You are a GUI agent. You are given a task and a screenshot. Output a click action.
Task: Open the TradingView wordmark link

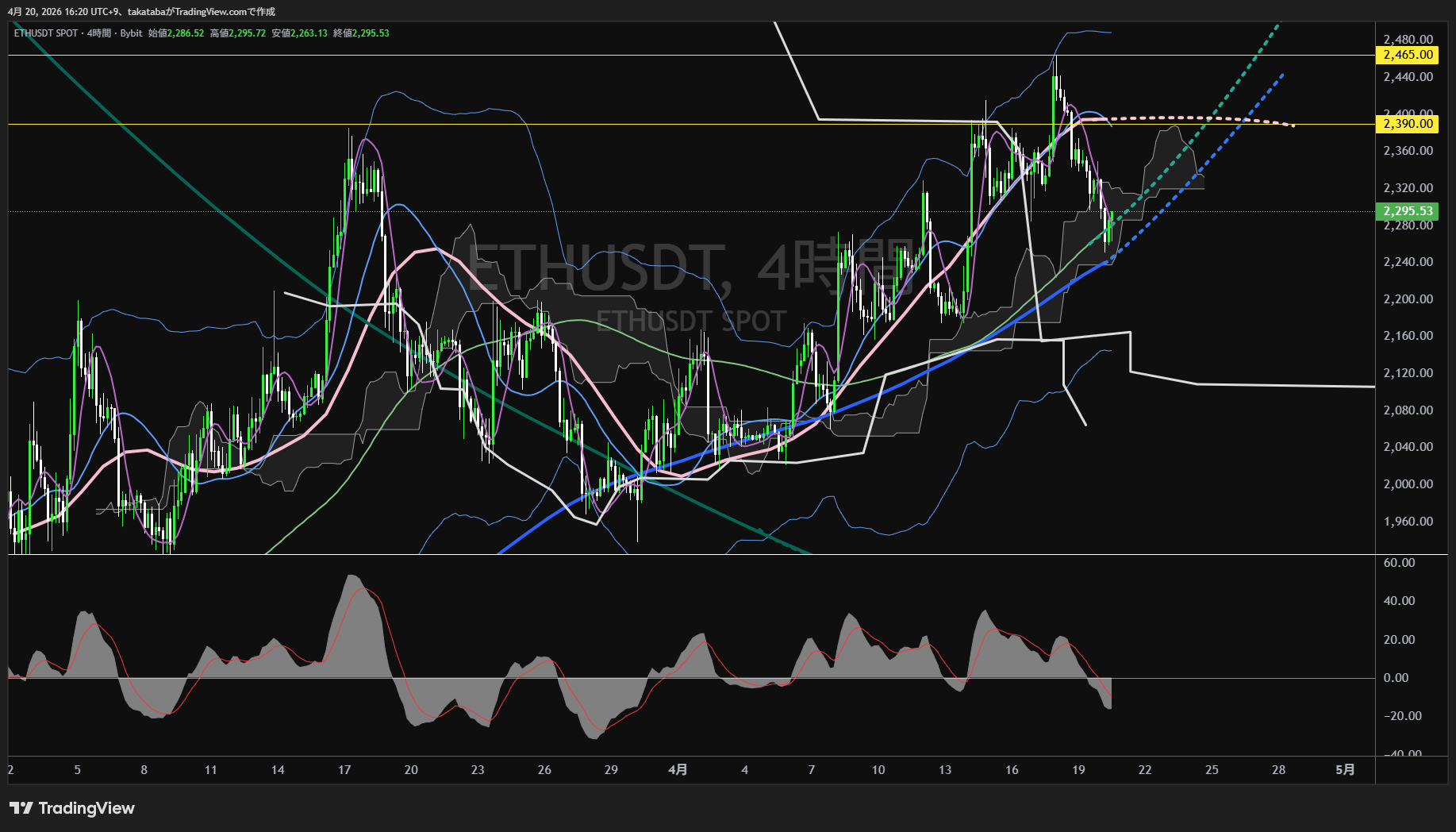[x=86, y=808]
